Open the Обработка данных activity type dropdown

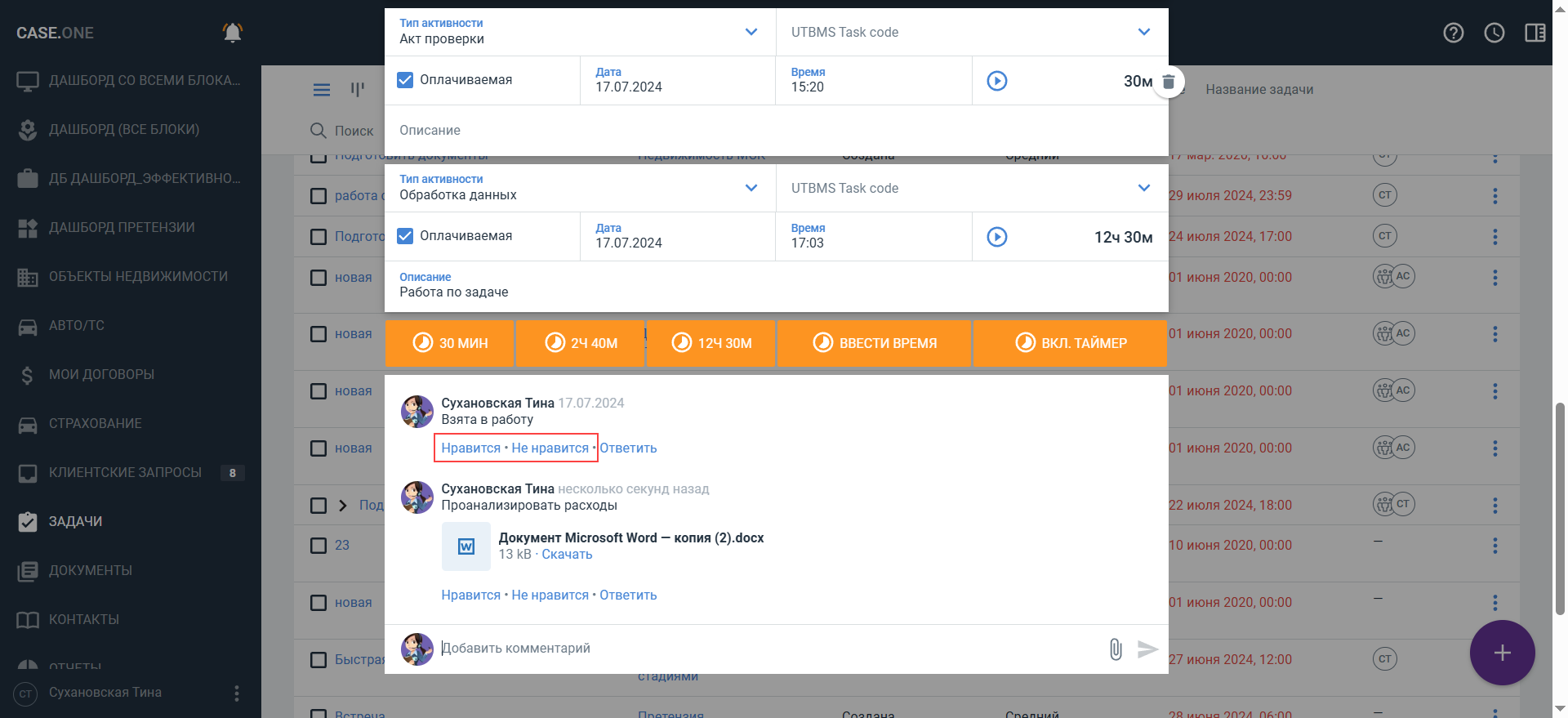point(751,188)
